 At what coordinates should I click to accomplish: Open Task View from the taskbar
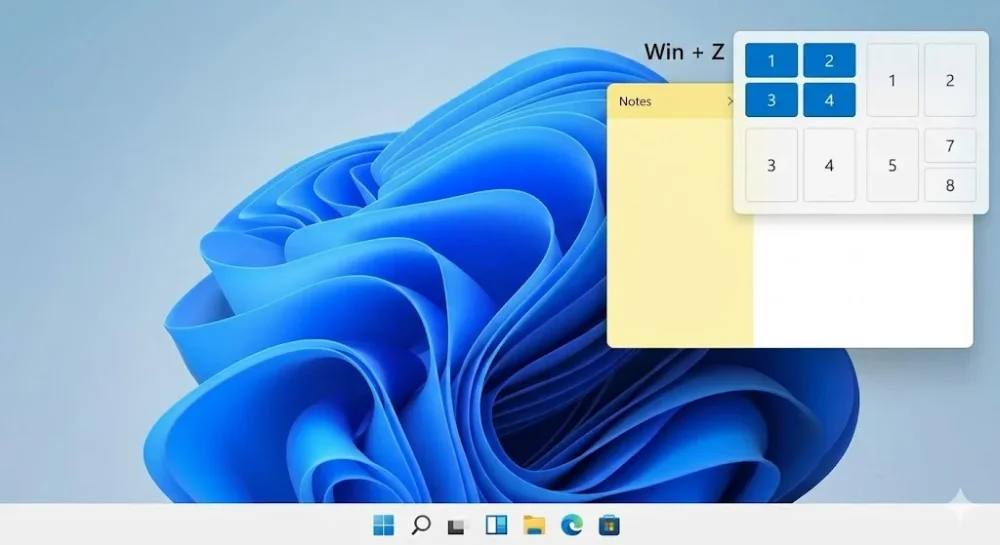coord(457,525)
